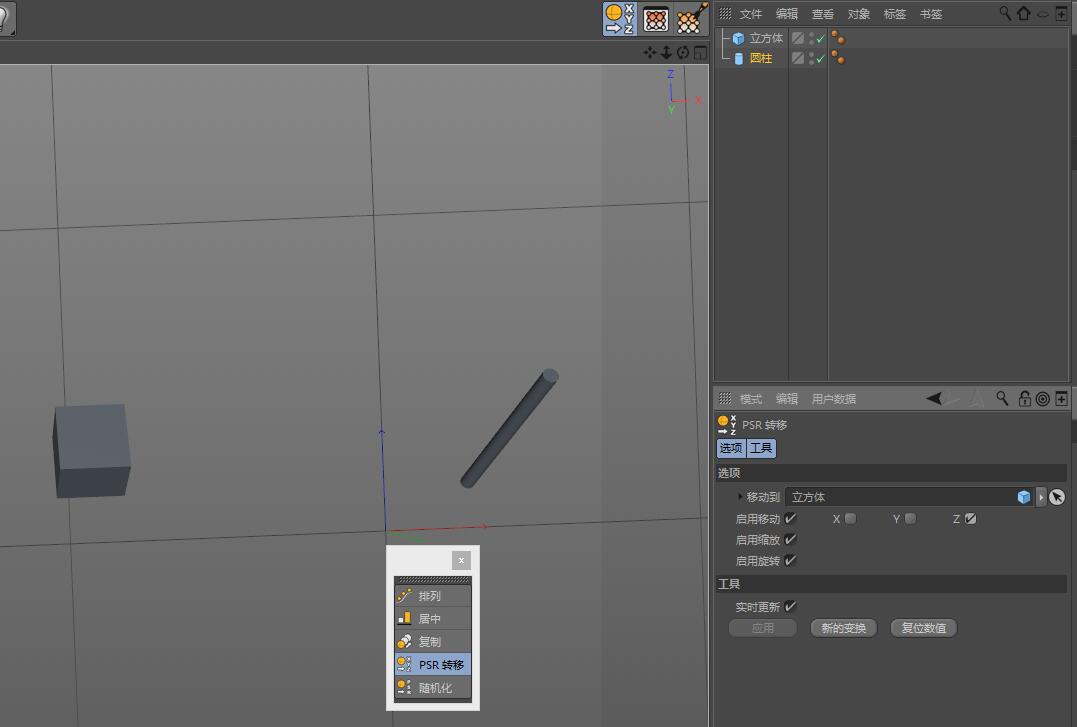Toggle 启用旋转 checkbox

[x=790, y=560]
